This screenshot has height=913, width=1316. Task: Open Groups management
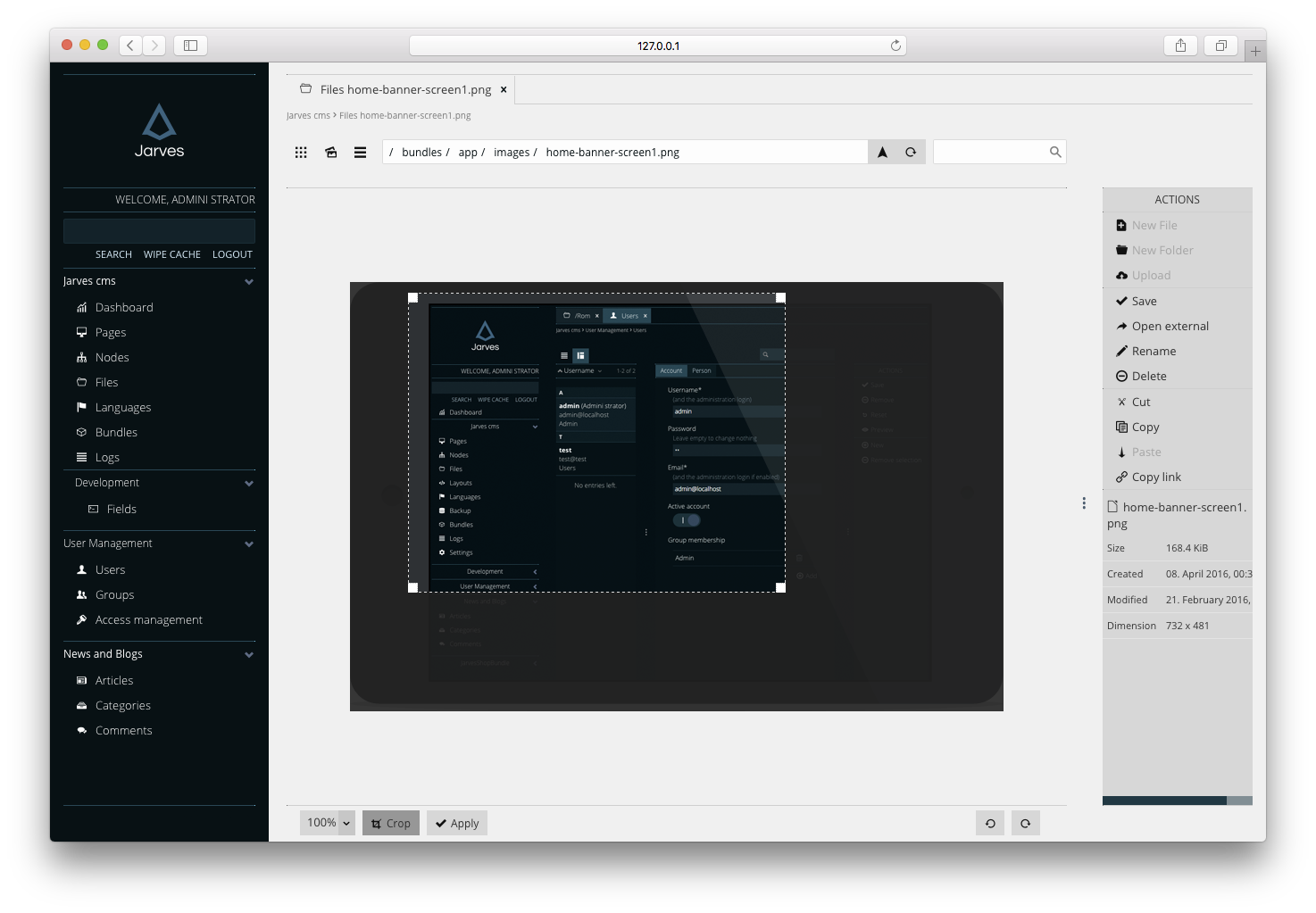[x=114, y=594]
